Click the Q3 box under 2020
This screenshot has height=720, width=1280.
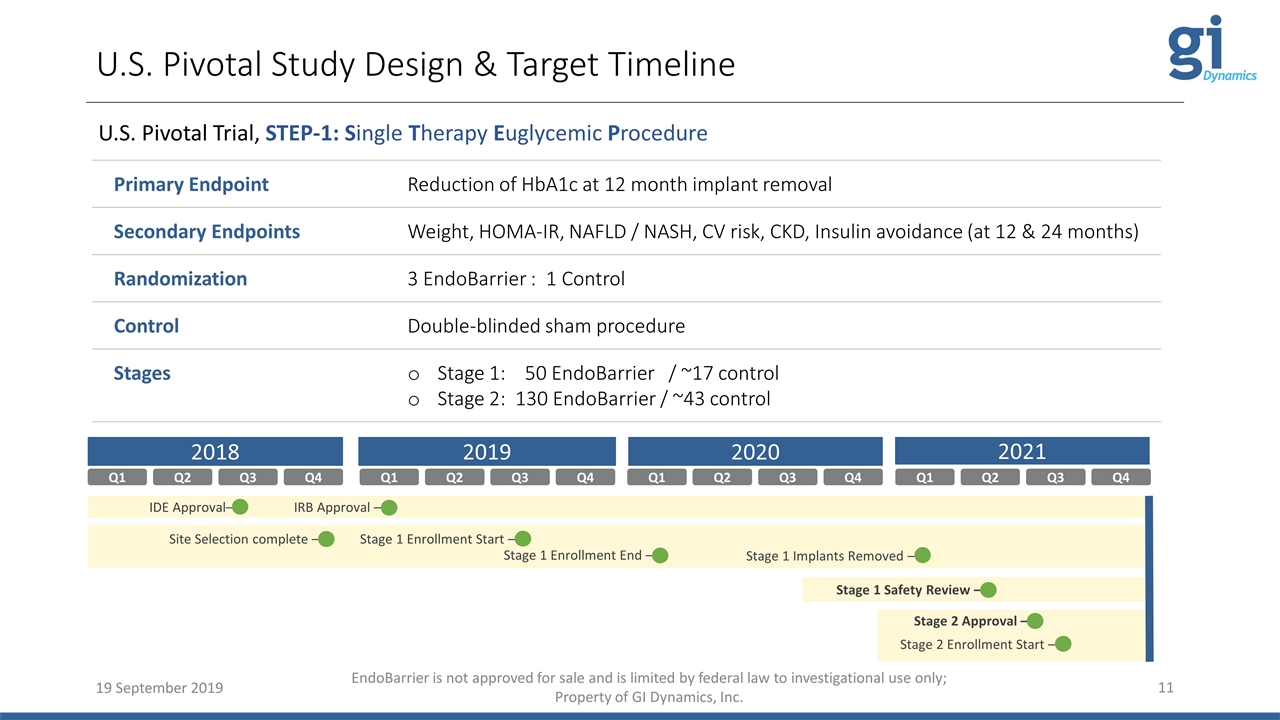tap(788, 478)
